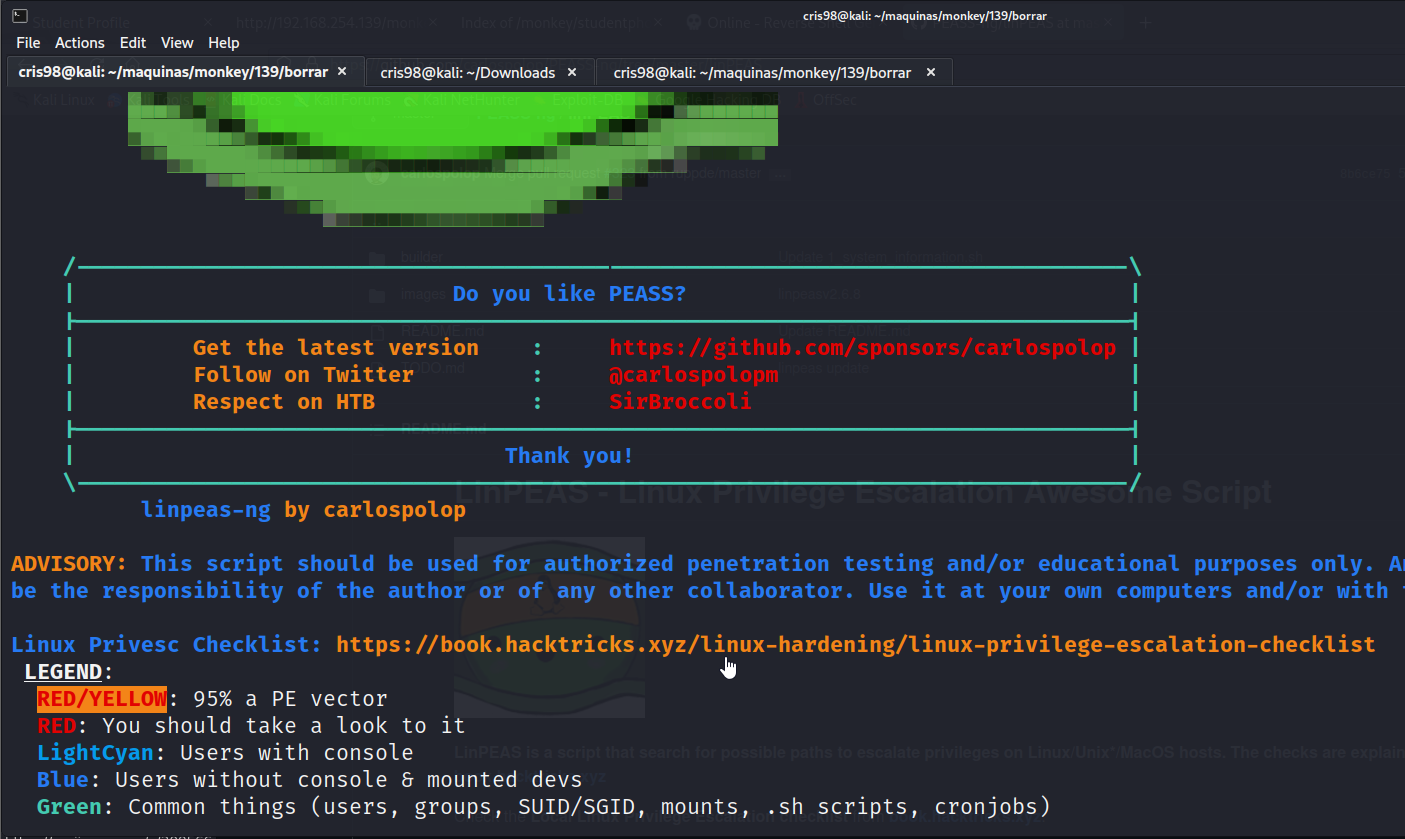The width and height of the screenshot is (1405, 839).
Task: Click the "ADVISORY:" label
Action: (x=70, y=564)
